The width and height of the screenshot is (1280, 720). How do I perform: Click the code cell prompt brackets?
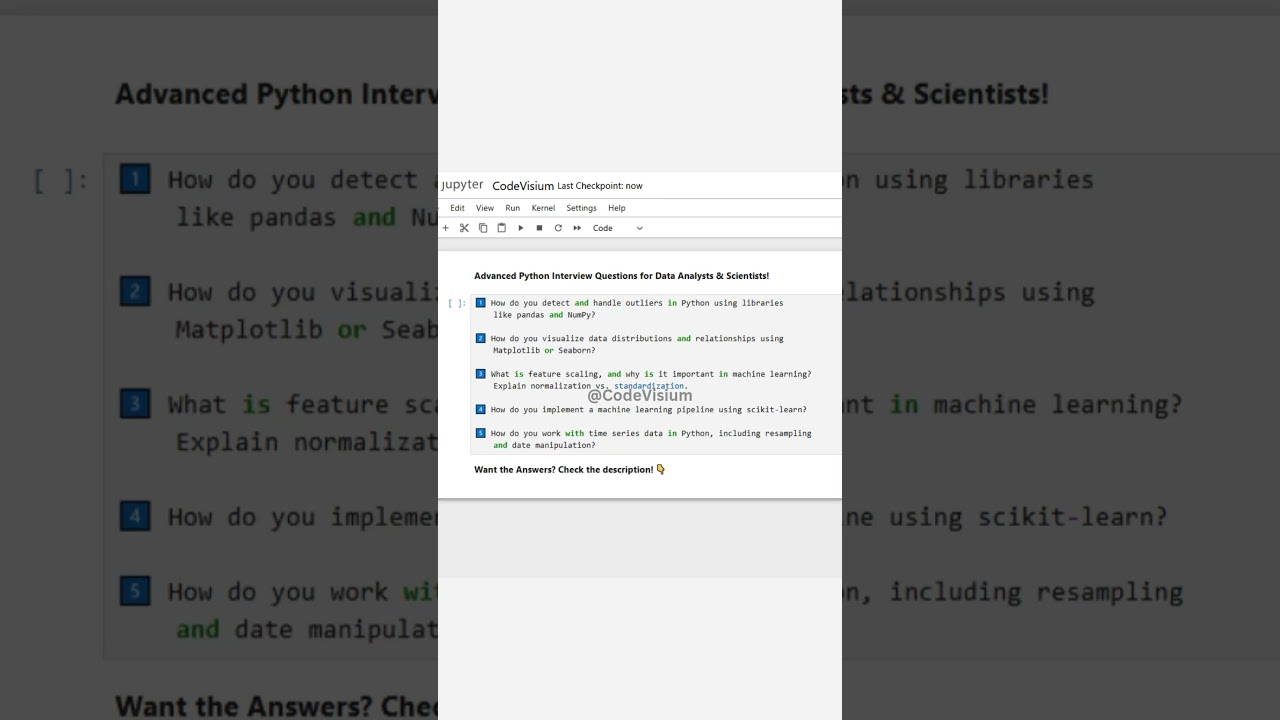pyautogui.click(x=457, y=303)
